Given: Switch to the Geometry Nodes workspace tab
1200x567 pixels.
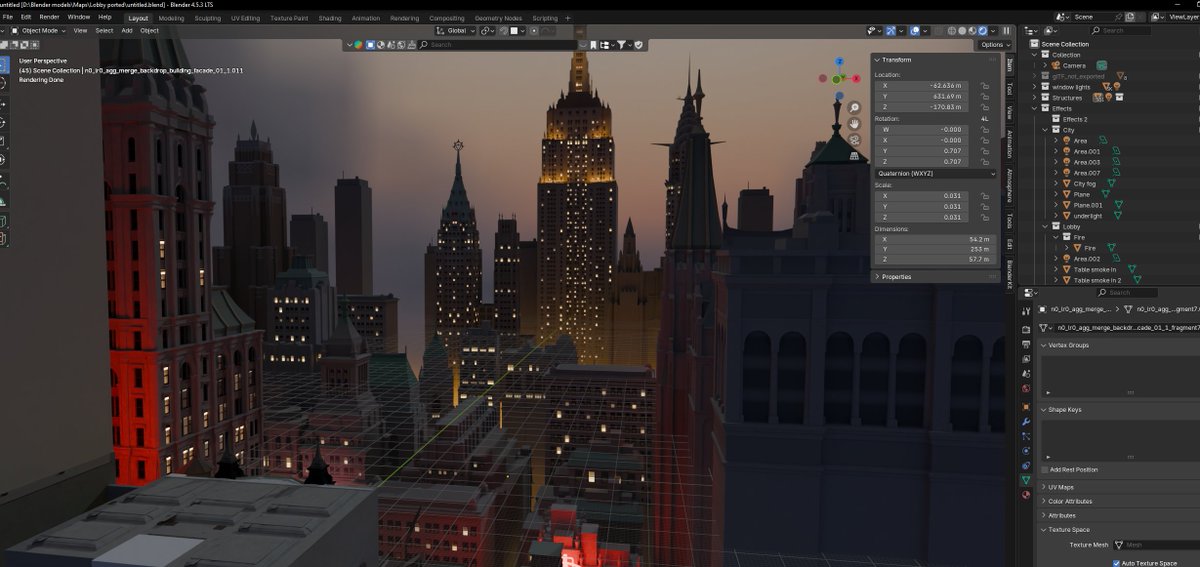Looking at the screenshot, I should pos(498,18).
